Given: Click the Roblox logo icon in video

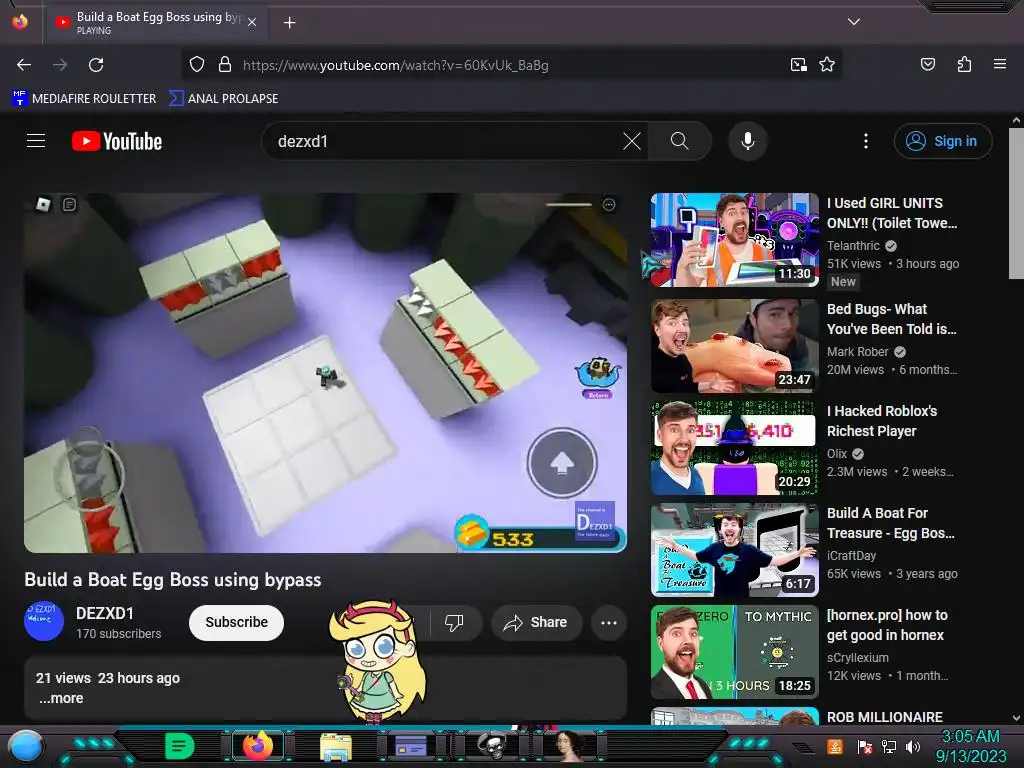Looking at the screenshot, I should pyautogui.click(x=43, y=204).
